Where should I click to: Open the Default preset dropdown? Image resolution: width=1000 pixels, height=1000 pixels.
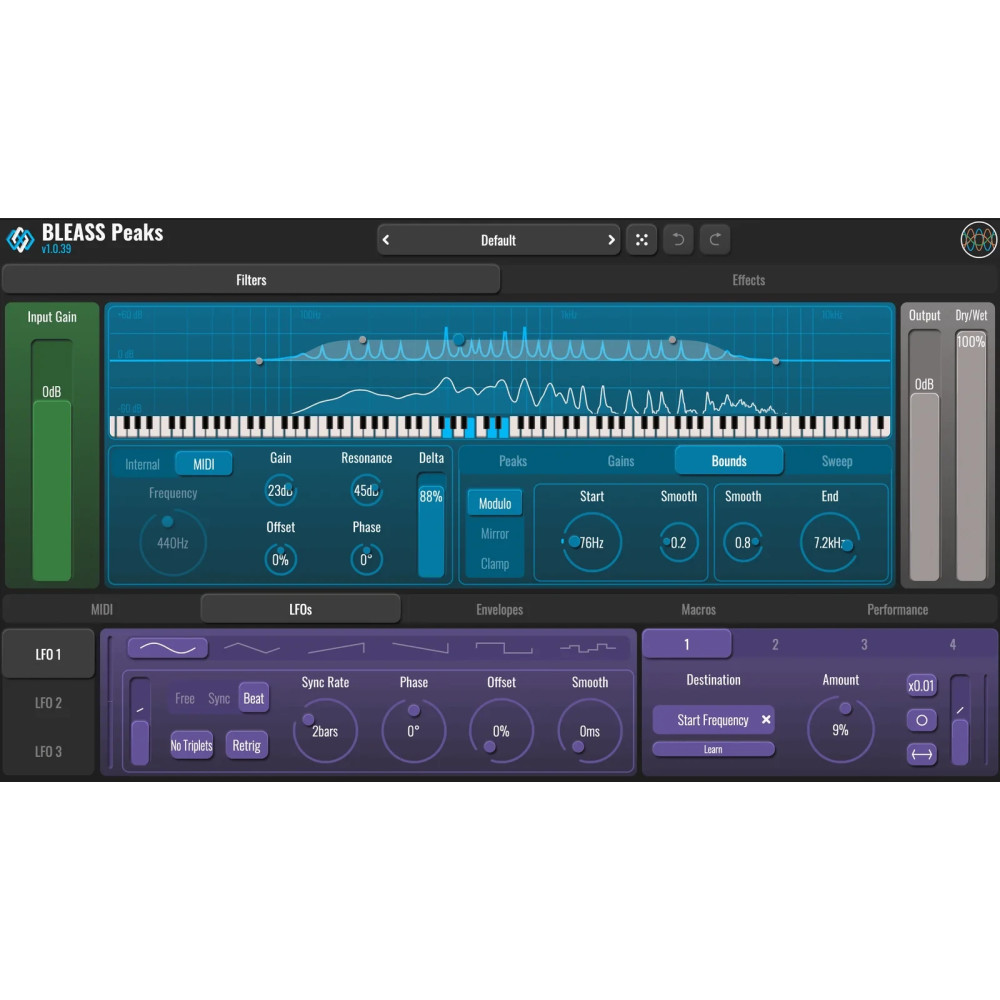pyautogui.click(x=498, y=240)
